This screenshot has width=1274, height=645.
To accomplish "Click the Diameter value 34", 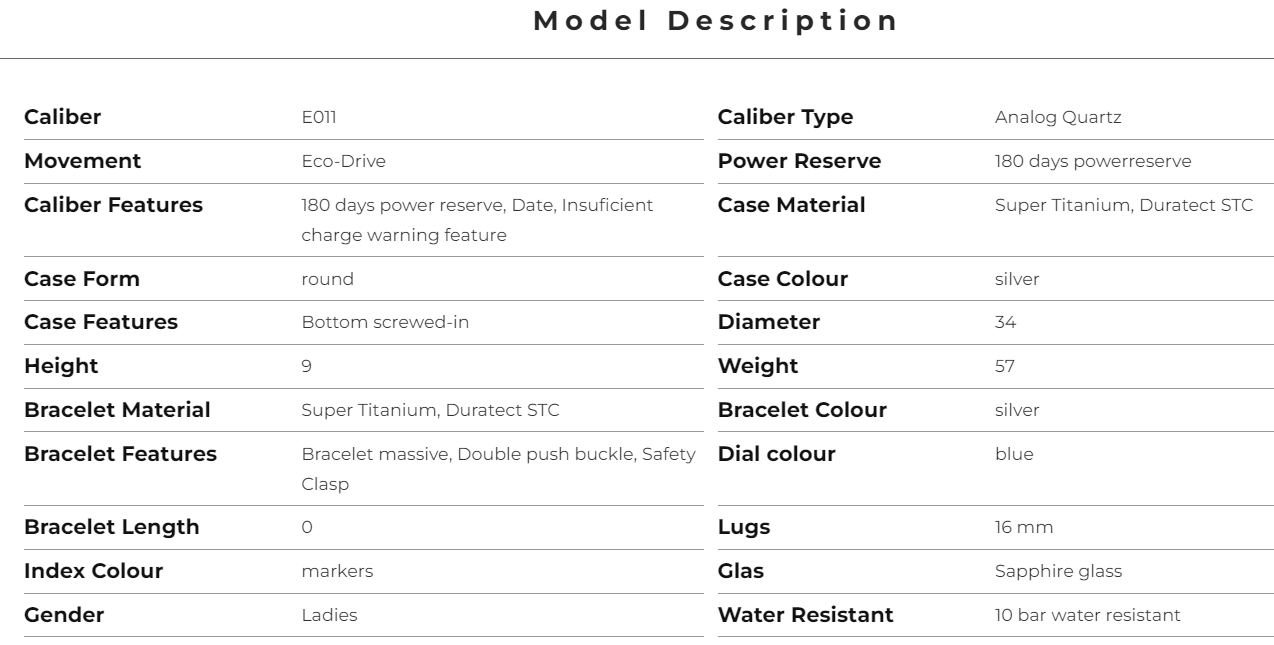I will 1006,323.
